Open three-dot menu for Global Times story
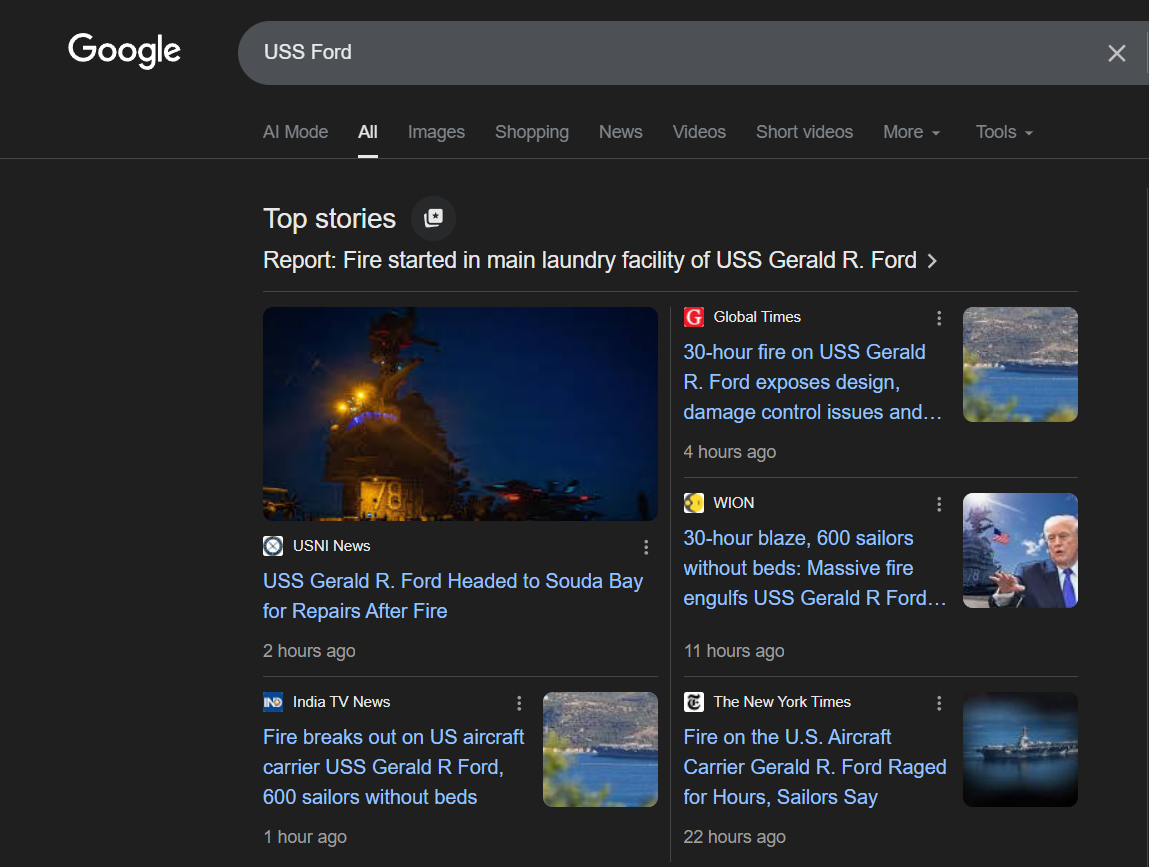The height and width of the screenshot is (867, 1149). (938, 318)
